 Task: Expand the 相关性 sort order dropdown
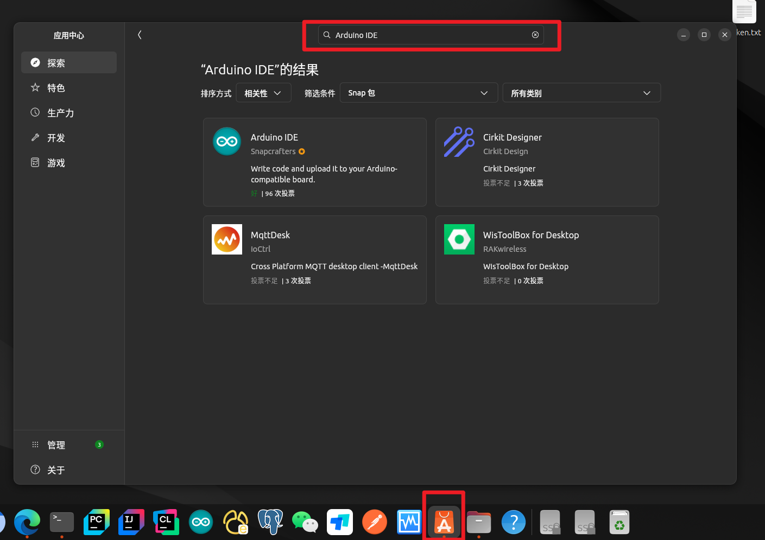pyautogui.click(x=264, y=93)
